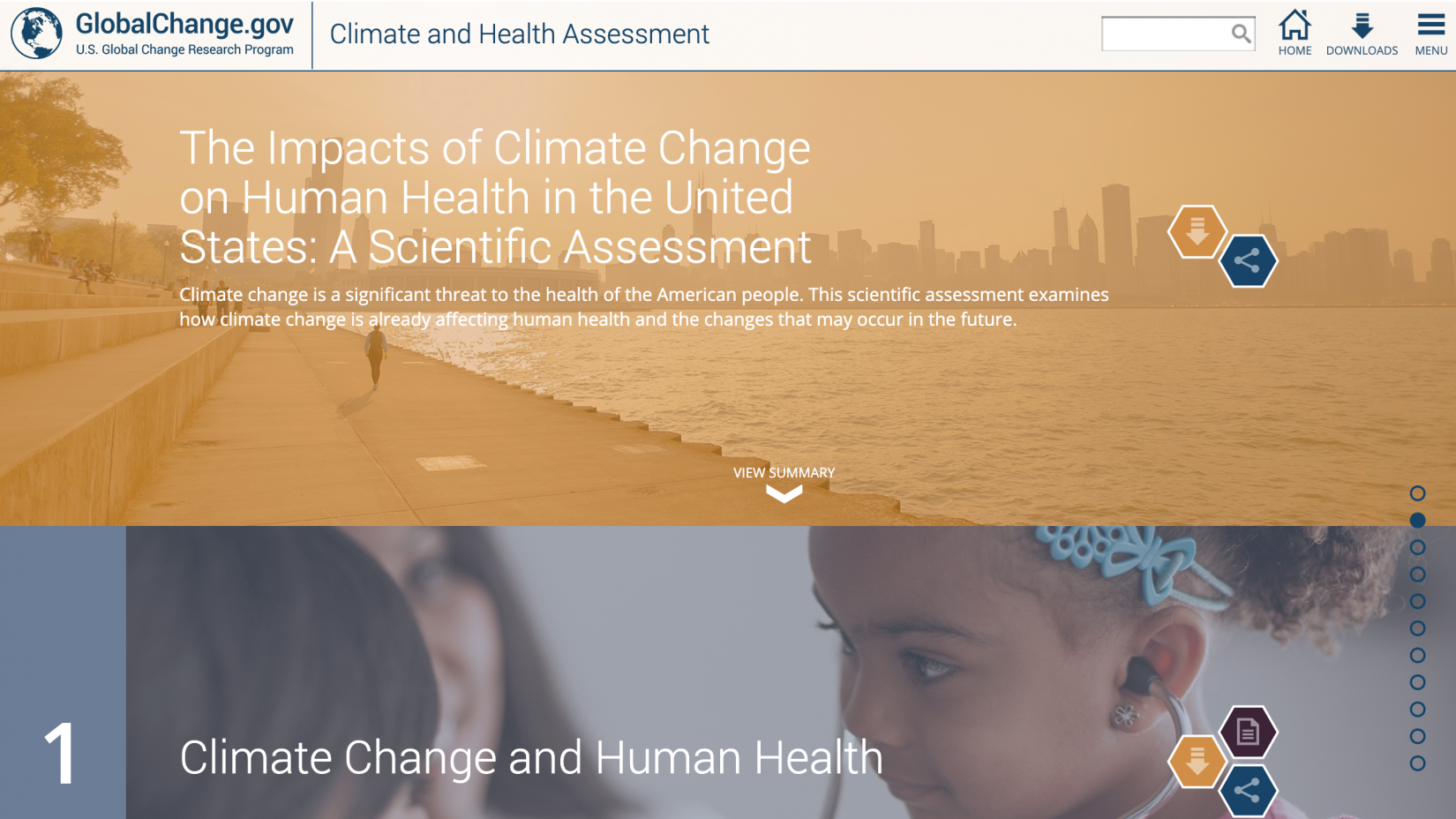Image resolution: width=1456 pixels, height=819 pixels.
Task: Open the GlobalChange.gov text link
Action: pos(184,24)
